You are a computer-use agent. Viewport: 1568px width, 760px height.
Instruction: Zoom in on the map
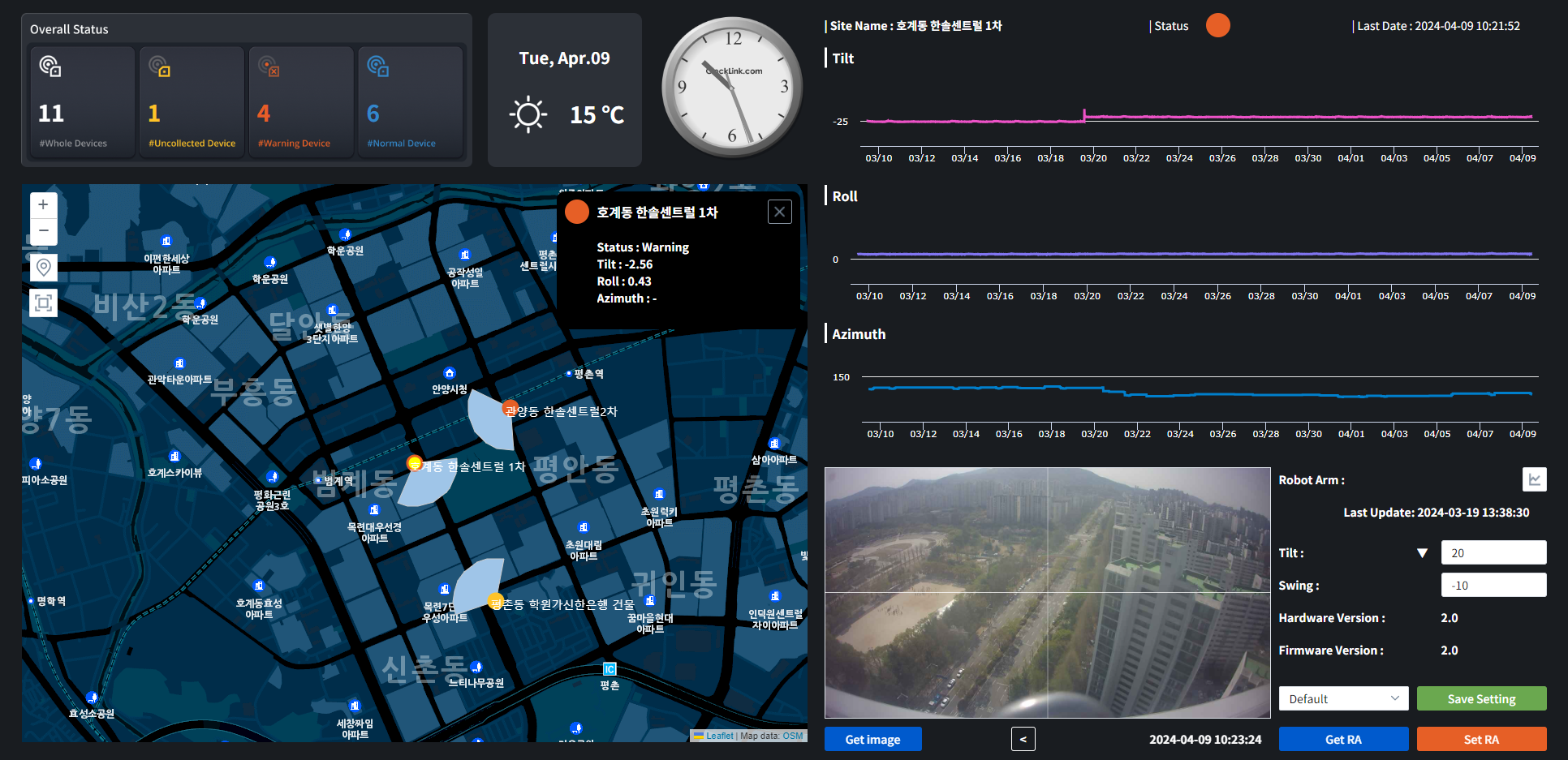tap(43, 205)
